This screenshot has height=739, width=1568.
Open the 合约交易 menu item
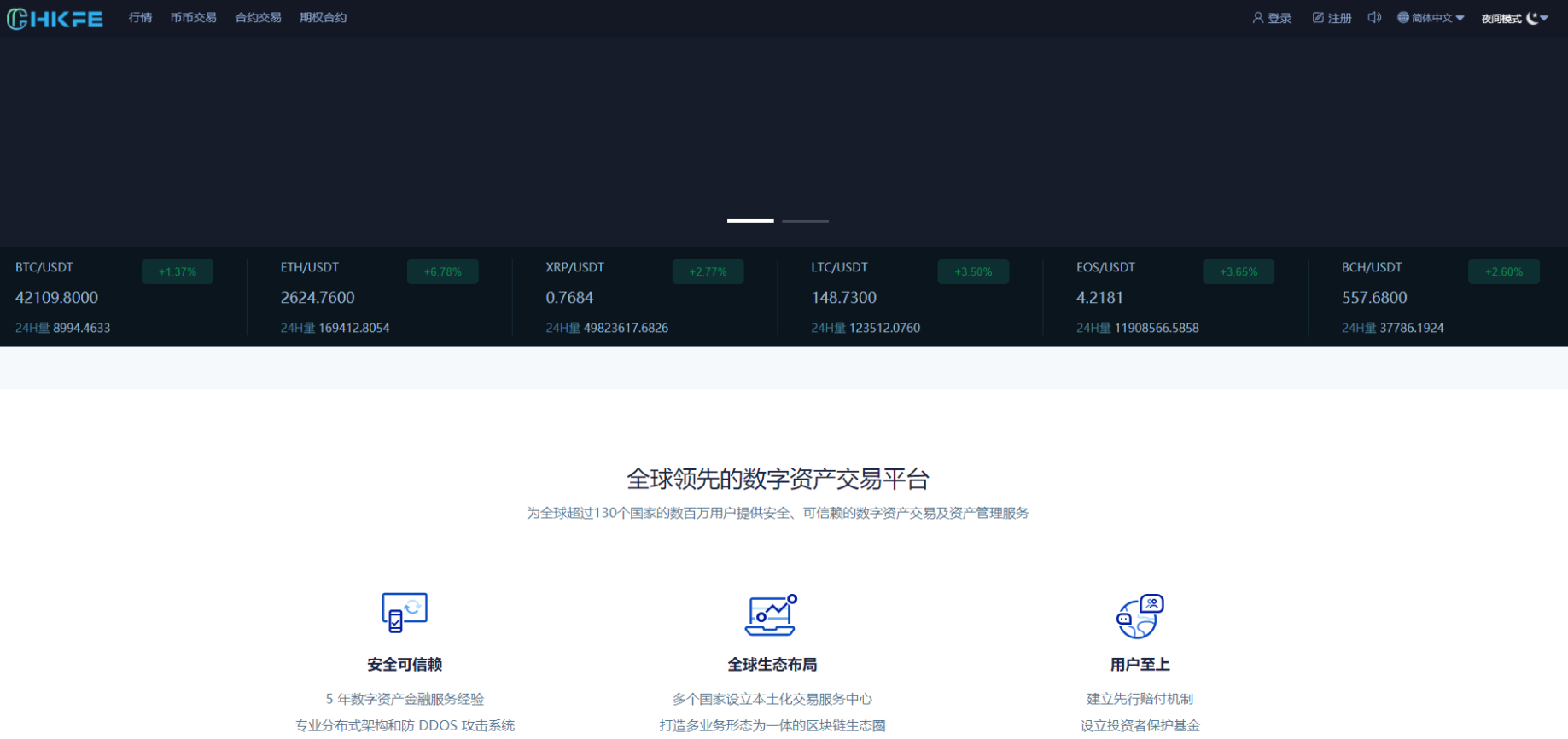pos(258,18)
